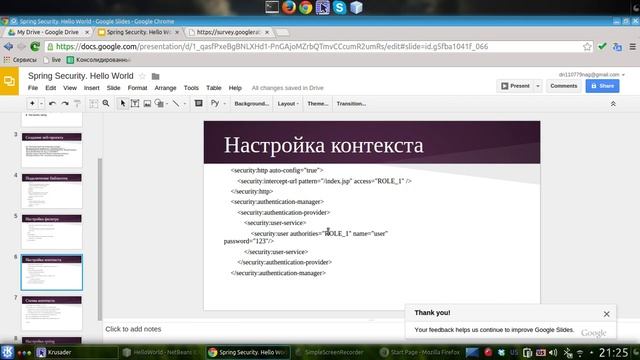
Task: Click the zoom to fit icon
Action: point(93,104)
